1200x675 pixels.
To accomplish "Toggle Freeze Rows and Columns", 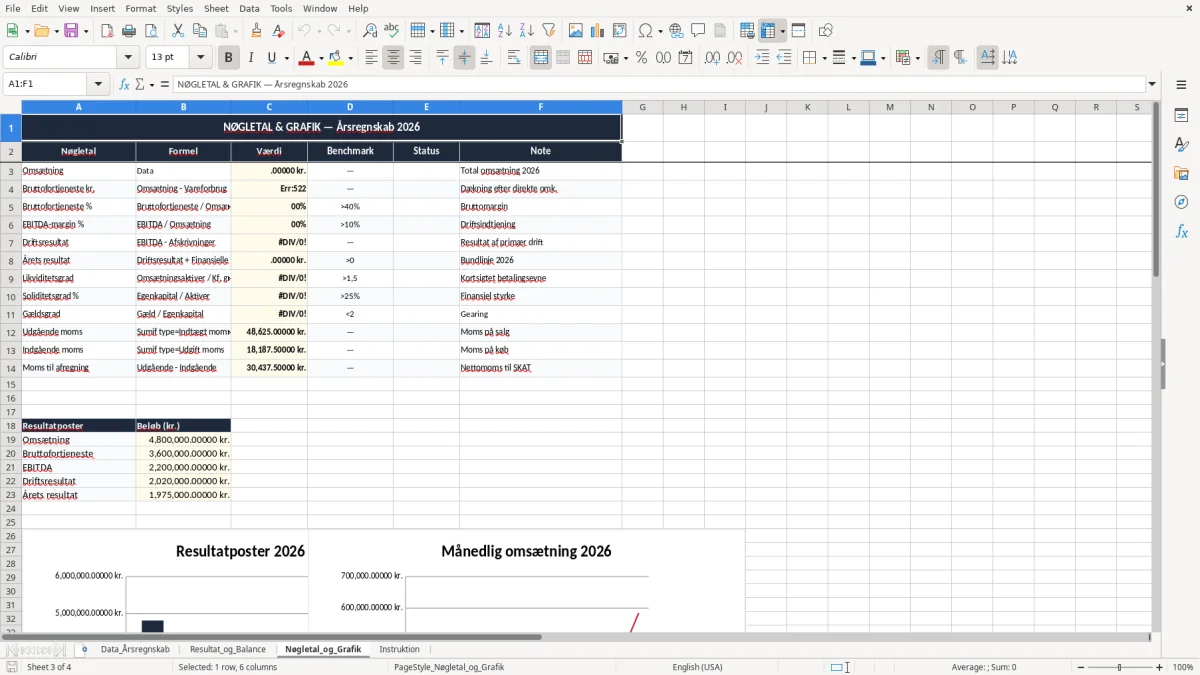I will [768, 31].
